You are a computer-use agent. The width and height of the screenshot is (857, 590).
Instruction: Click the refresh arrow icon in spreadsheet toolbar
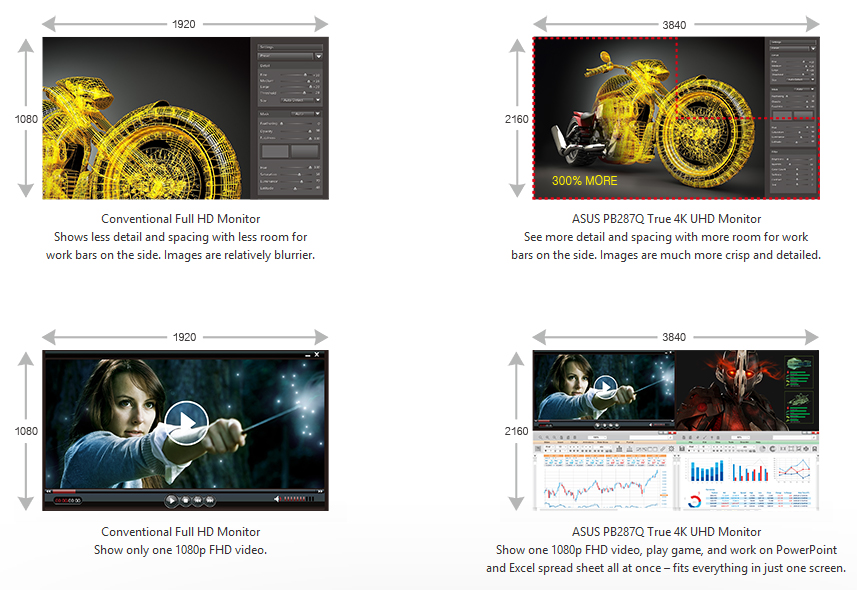(x=772, y=449)
